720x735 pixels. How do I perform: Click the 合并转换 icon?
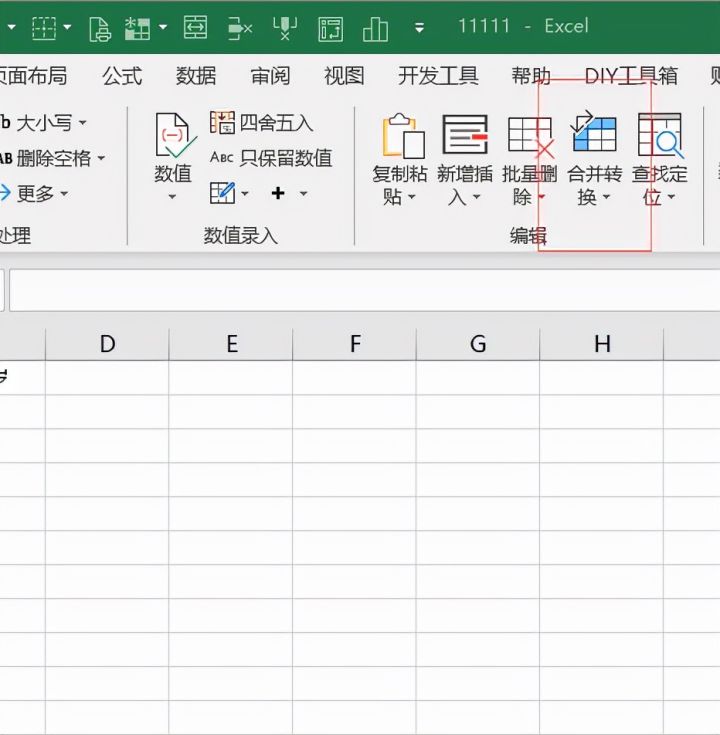tap(593, 132)
